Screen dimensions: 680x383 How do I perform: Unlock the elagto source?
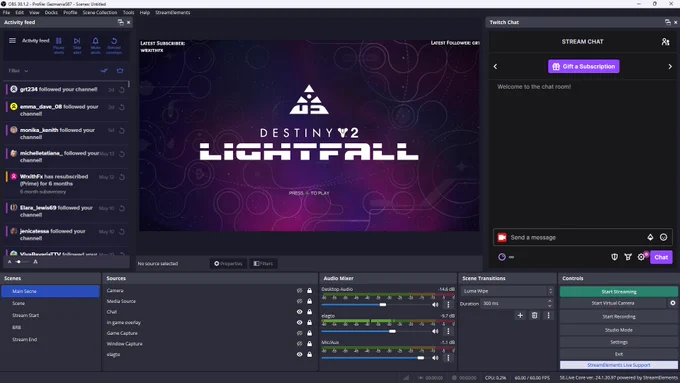[x=309, y=354]
